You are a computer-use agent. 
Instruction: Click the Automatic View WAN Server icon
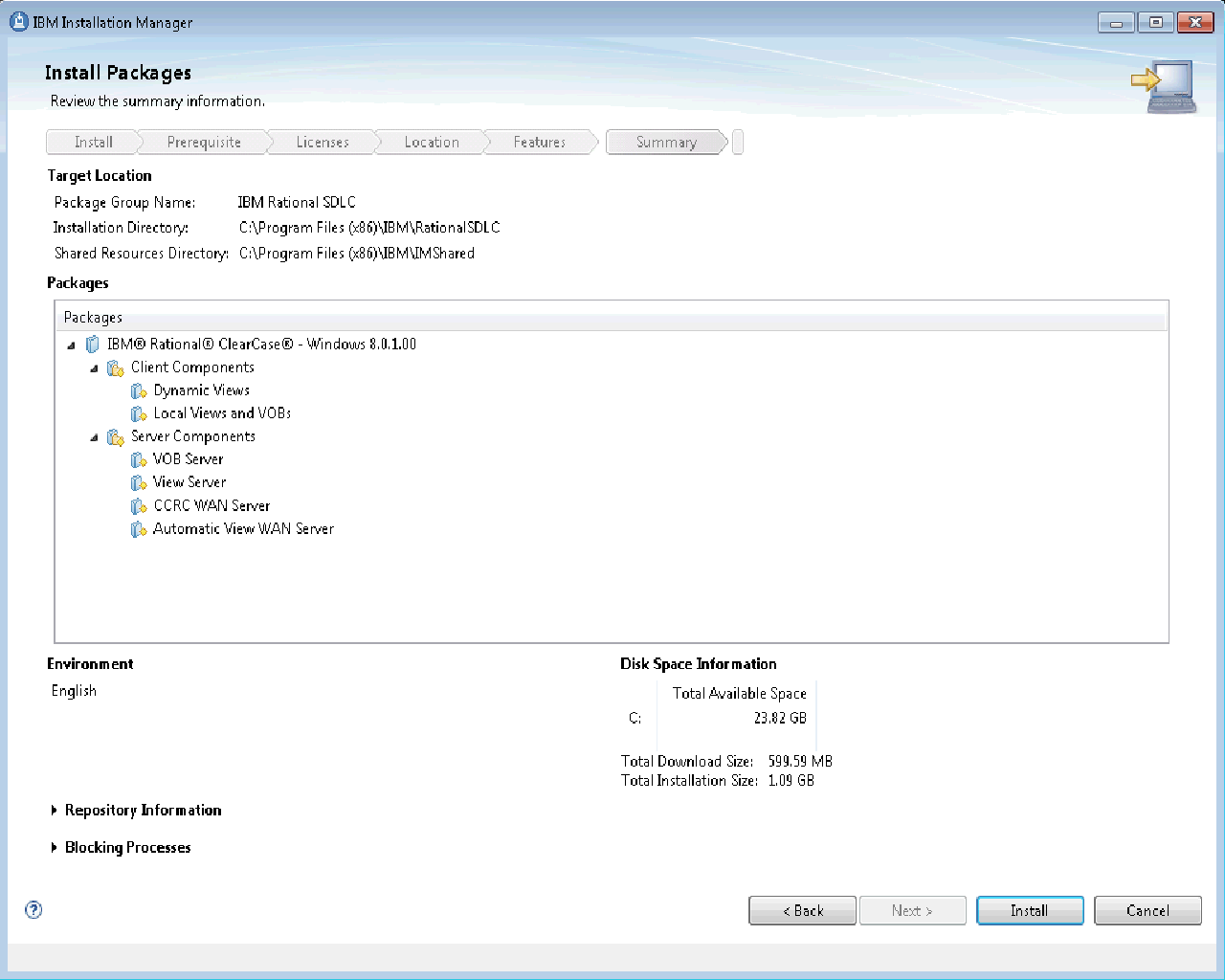pos(139,529)
